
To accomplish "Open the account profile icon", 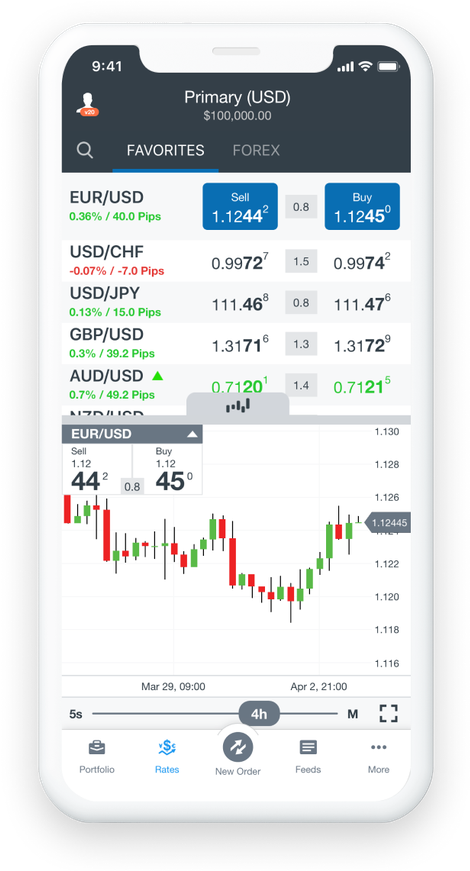I will point(87,104).
